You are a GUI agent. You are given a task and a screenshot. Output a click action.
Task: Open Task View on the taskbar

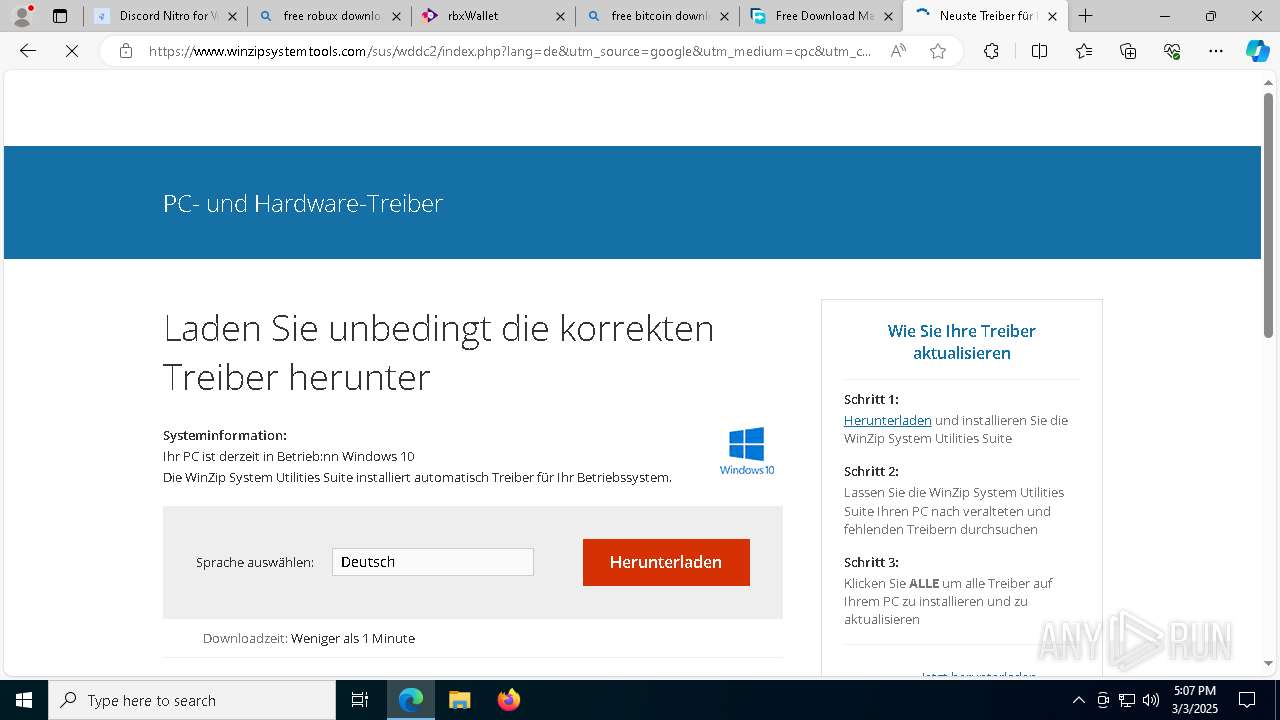pyautogui.click(x=360, y=700)
